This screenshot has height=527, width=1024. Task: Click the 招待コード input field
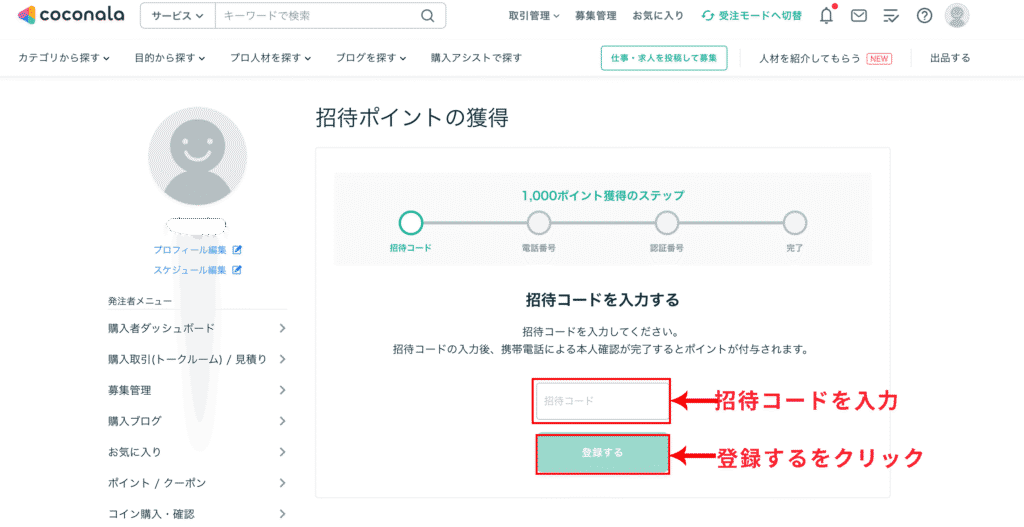click(602, 401)
